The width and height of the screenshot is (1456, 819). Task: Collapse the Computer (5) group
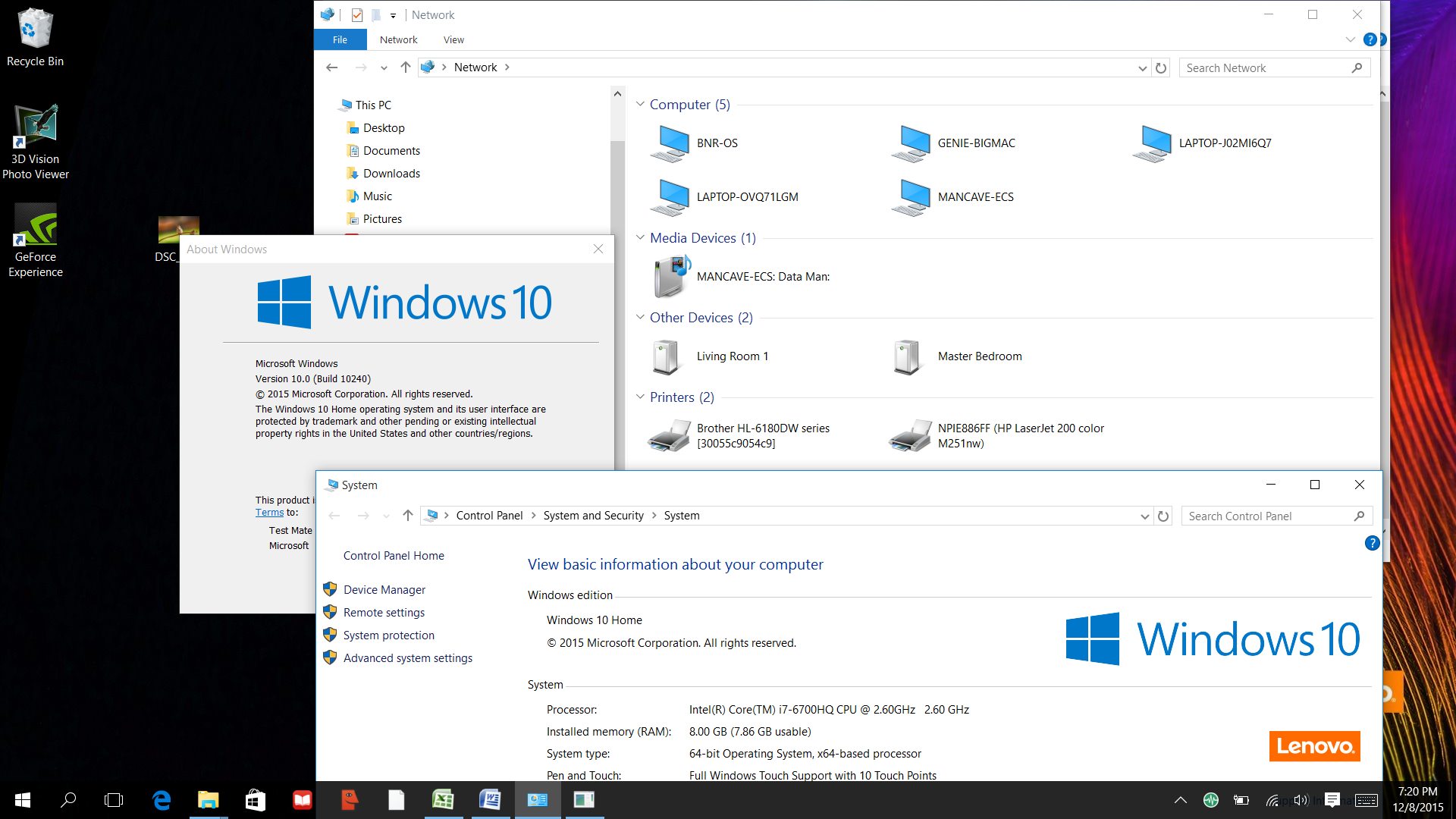tap(640, 104)
